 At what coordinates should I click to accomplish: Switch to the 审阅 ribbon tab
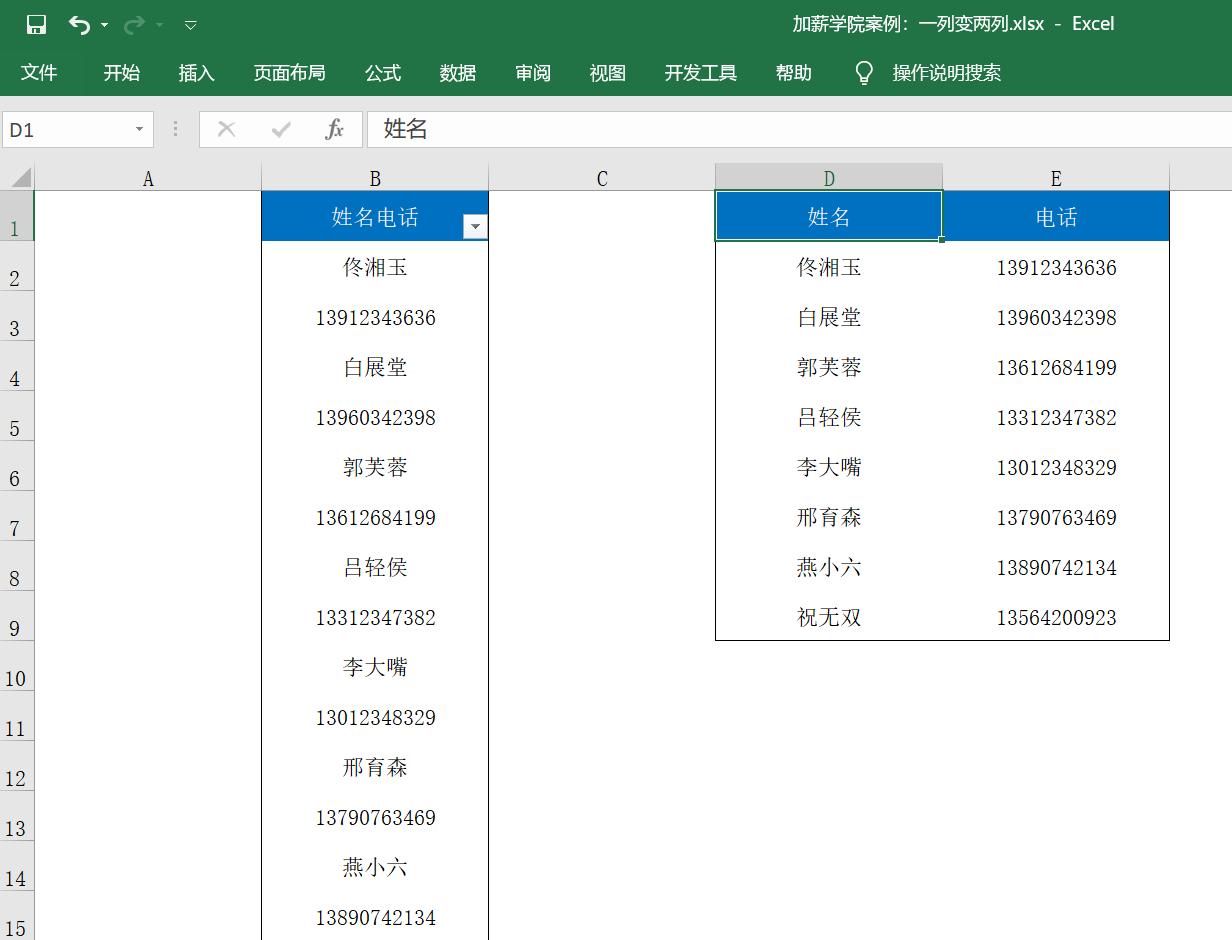(x=532, y=72)
